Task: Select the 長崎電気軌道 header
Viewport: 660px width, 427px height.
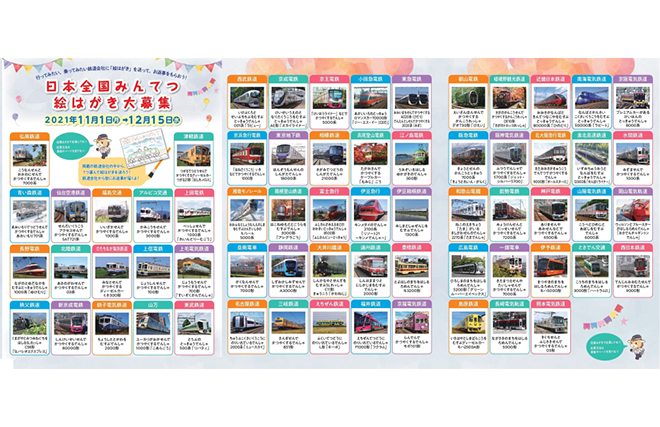Action: pyautogui.click(x=509, y=304)
